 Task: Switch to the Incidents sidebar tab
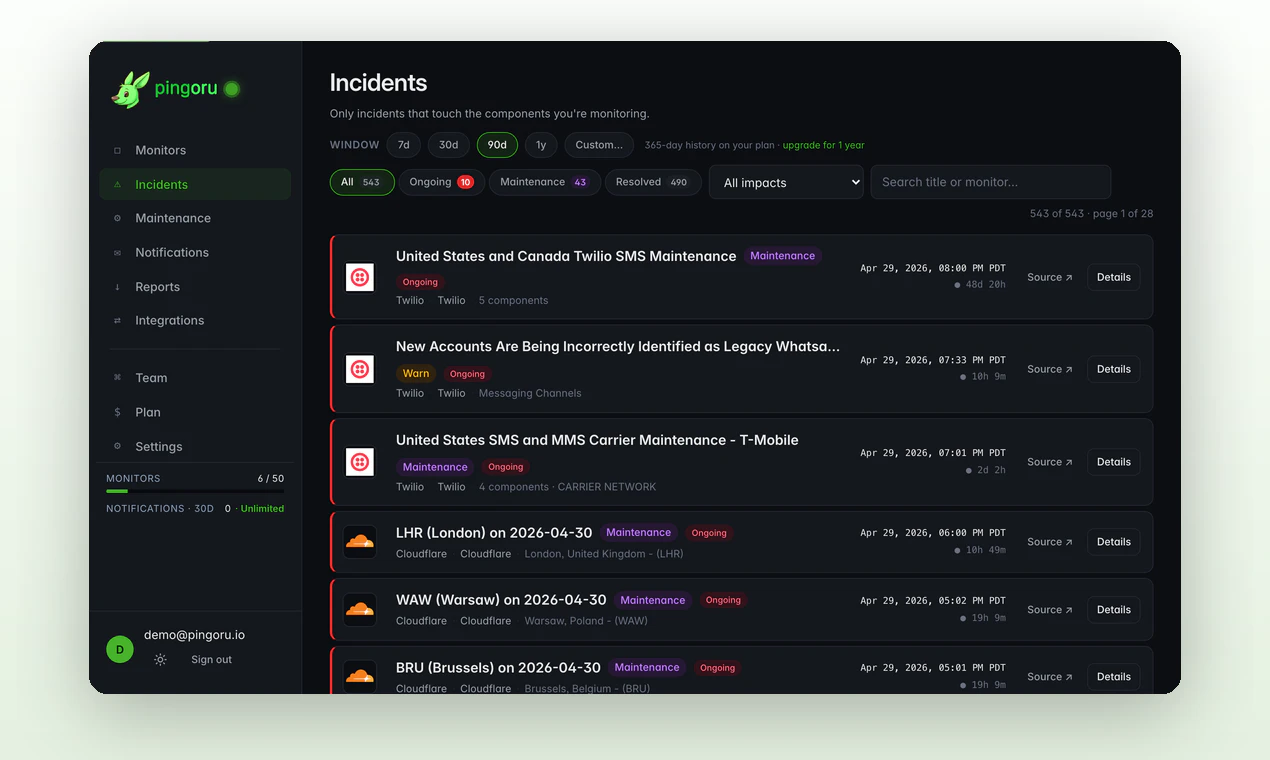pos(163,184)
